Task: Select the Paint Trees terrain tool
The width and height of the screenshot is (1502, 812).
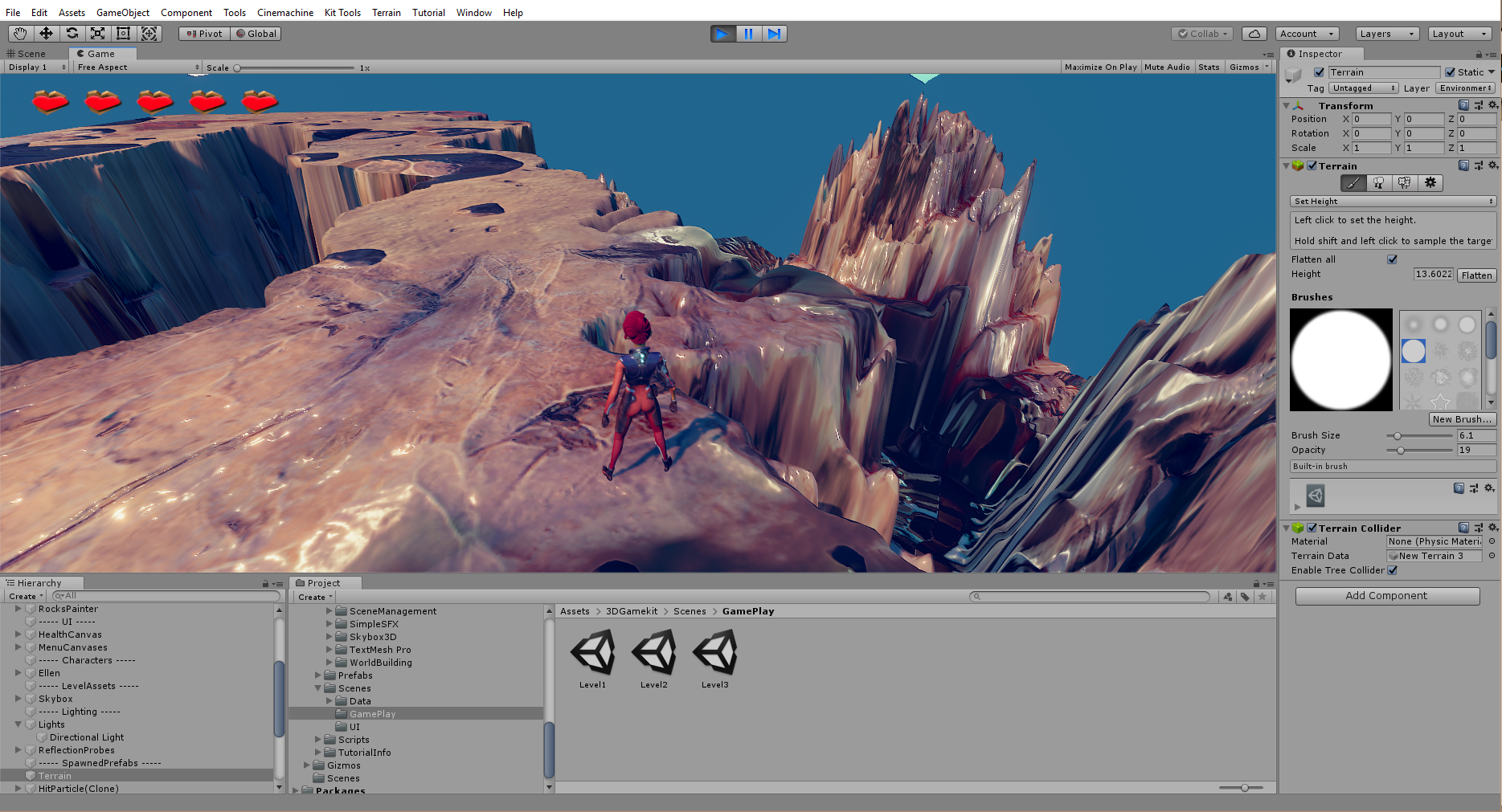Action: [1379, 183]
